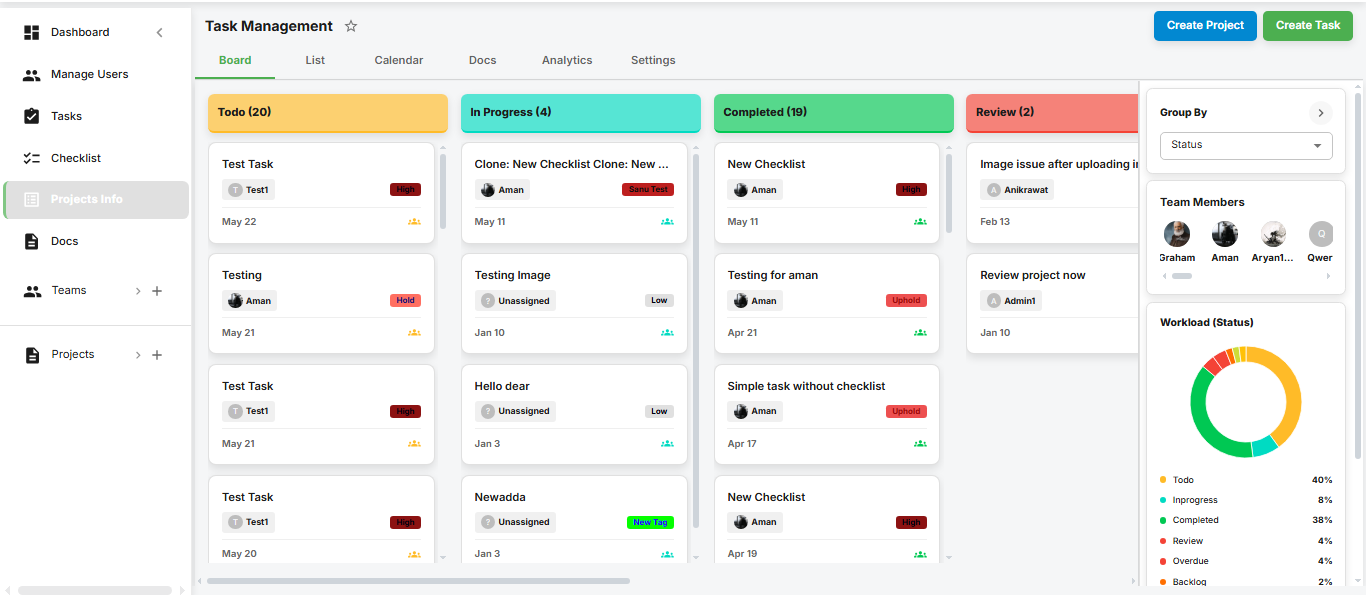
Task: Add a new team with plus icon
Action: click(157, 291)
